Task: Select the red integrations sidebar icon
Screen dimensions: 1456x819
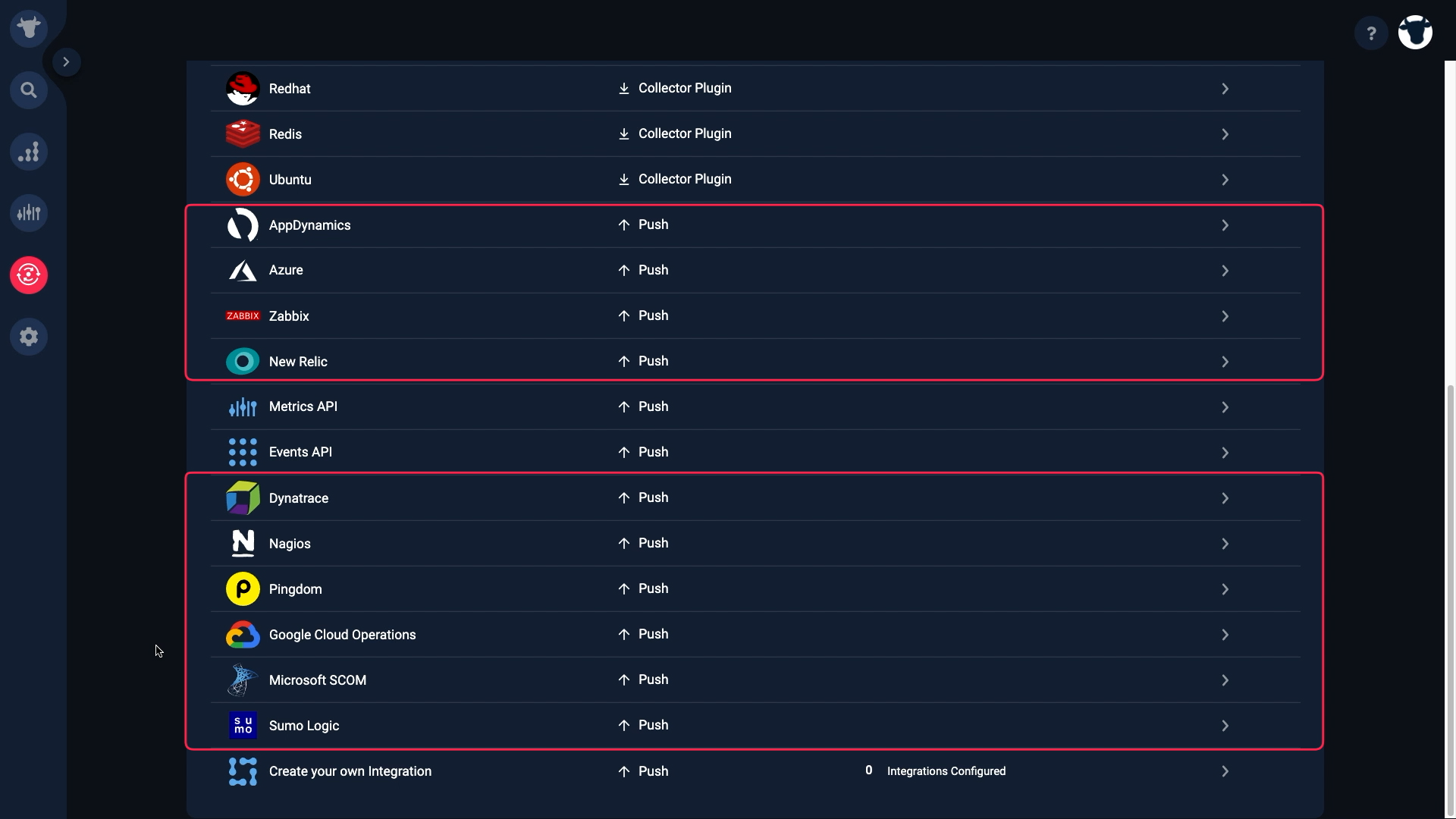Action: [29, 275]
